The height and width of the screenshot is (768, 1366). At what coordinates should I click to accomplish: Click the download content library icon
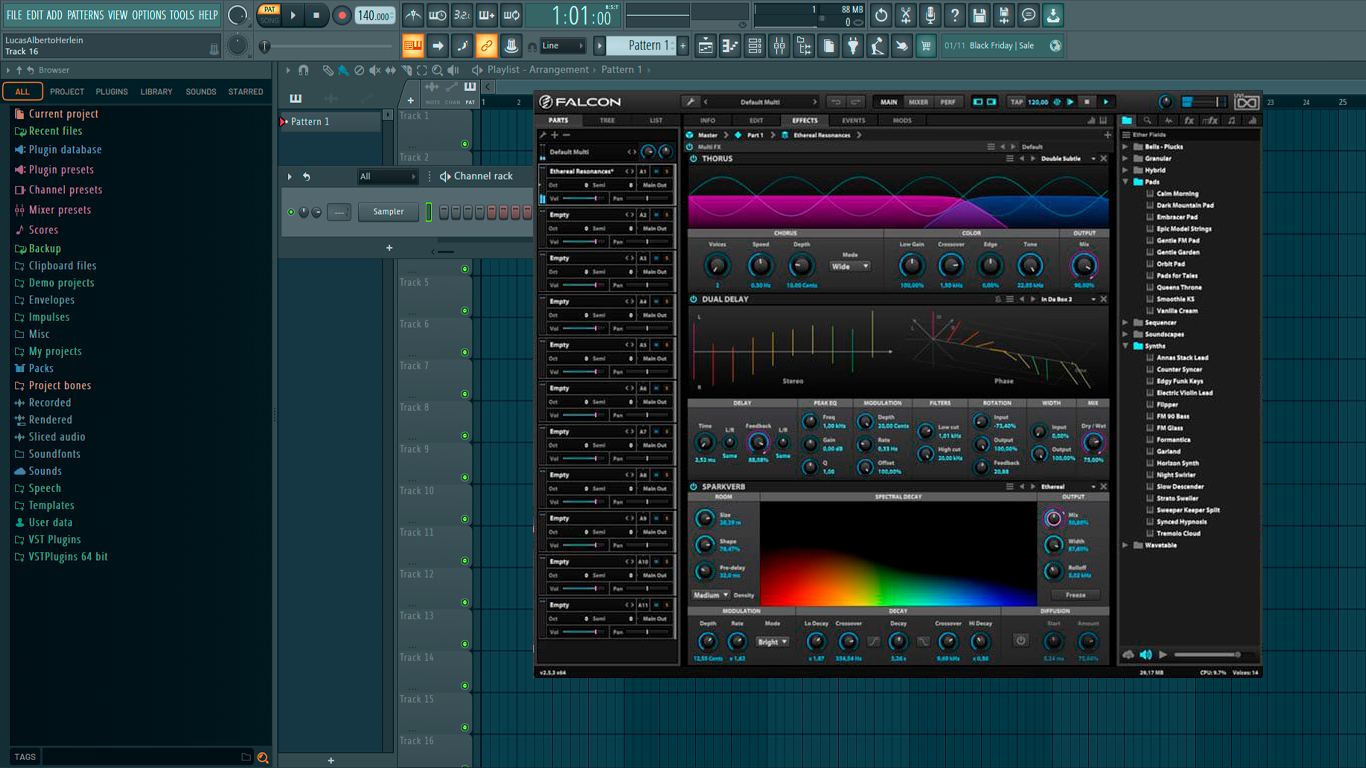[x=1053, y=15]
